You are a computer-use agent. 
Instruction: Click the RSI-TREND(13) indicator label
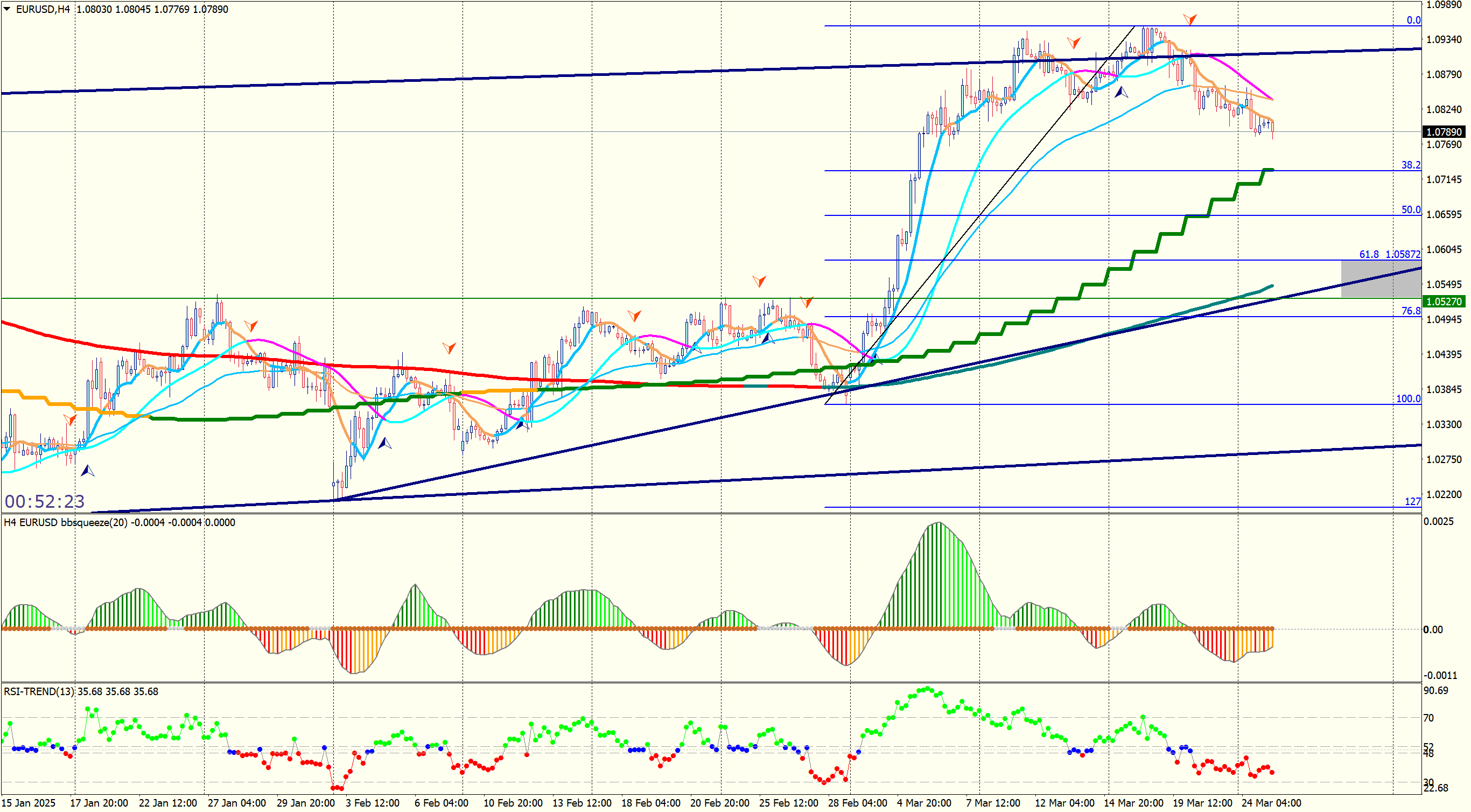tap(40, 691)
